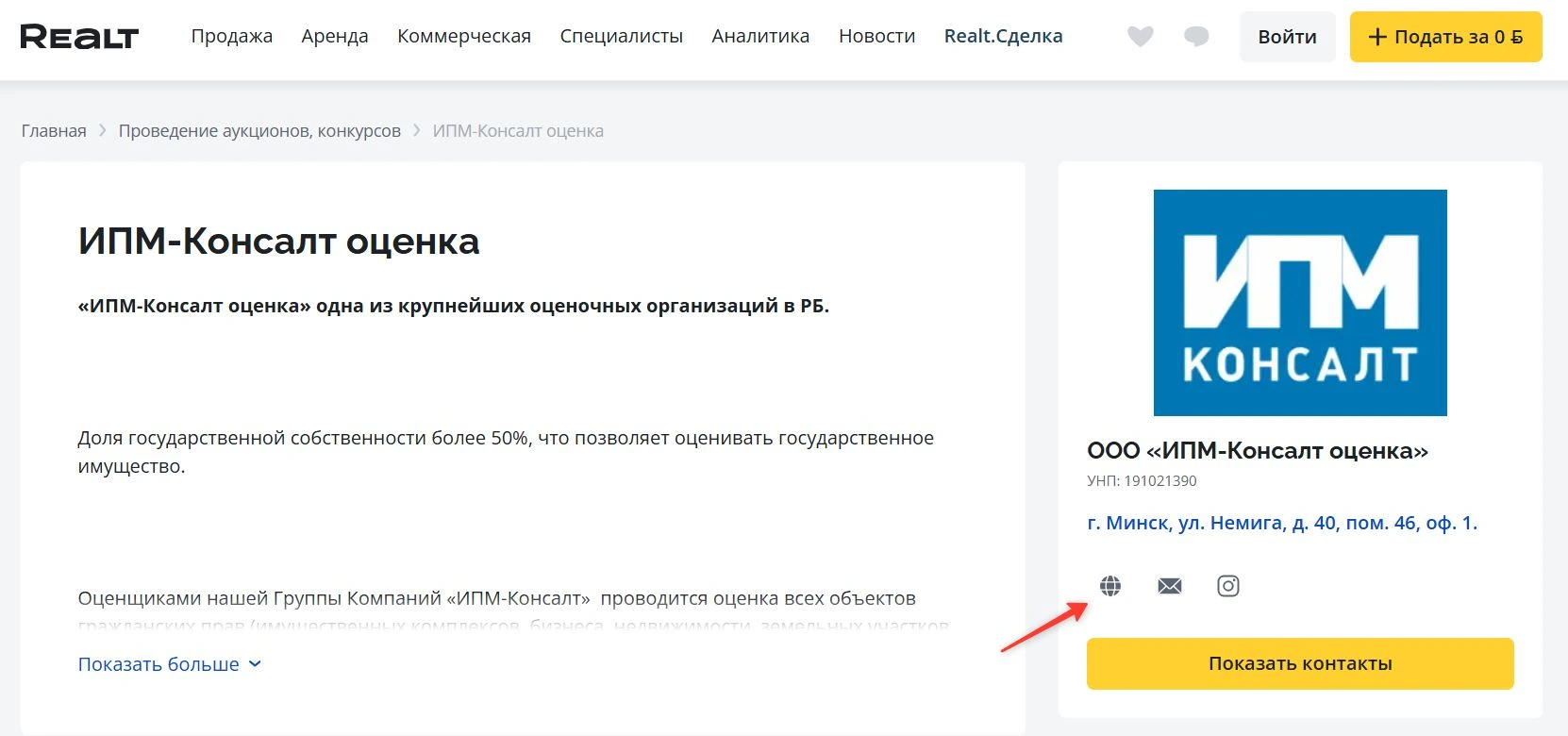Click the Войти login button
The image size is (1568, 736).
1288,37
